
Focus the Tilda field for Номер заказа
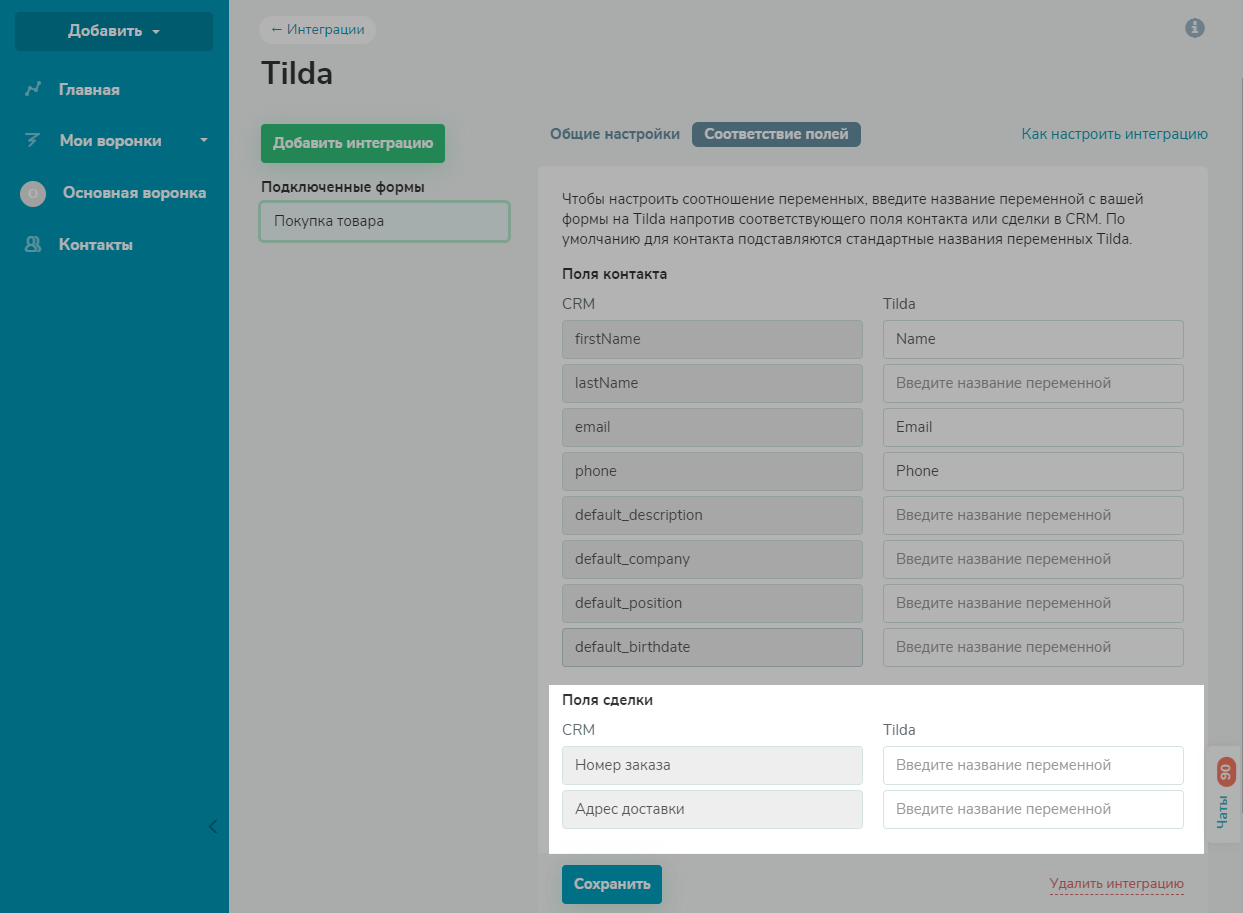coord(1033,765)
